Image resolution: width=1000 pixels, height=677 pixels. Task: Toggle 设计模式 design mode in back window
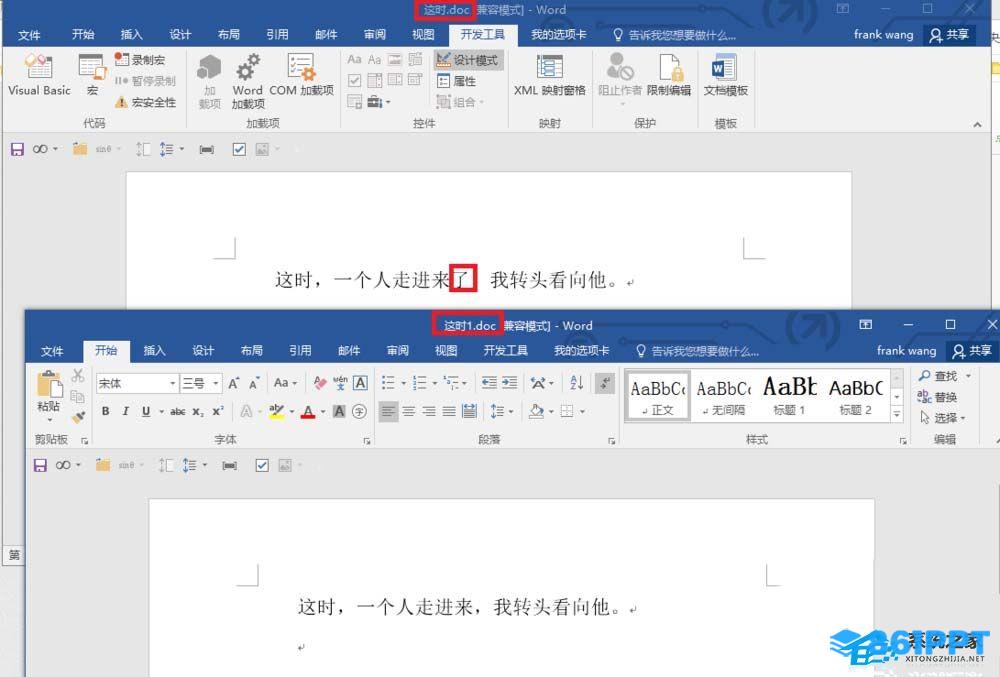click(x=468, y=60)
